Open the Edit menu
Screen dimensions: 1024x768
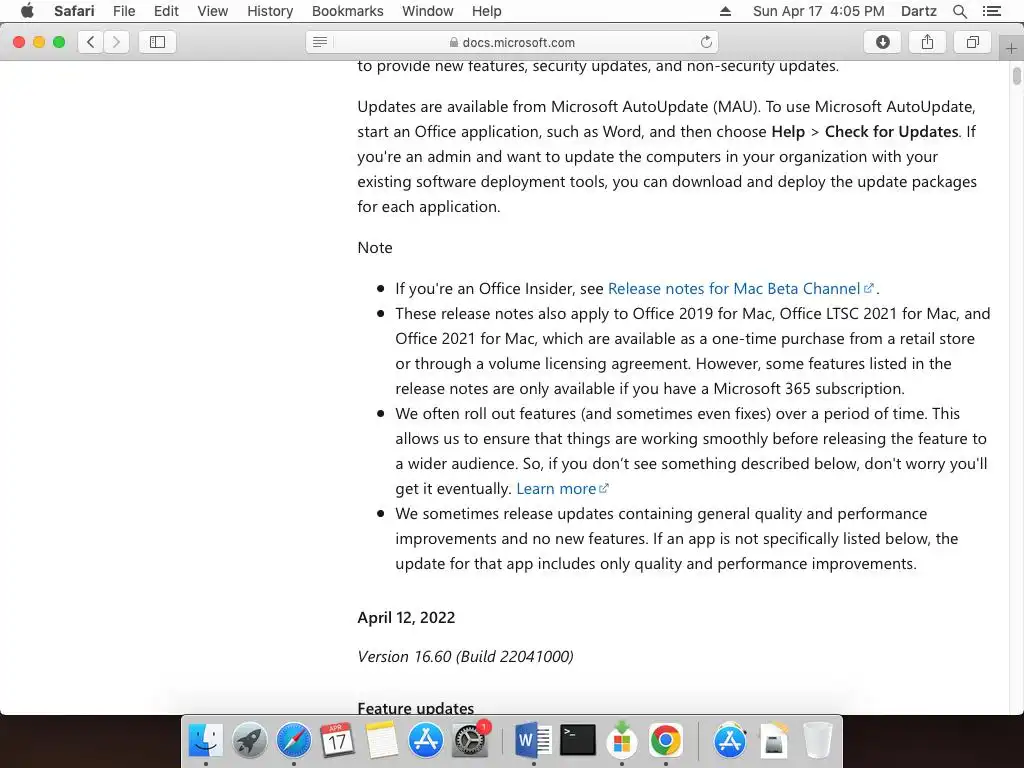coord(167,11)
